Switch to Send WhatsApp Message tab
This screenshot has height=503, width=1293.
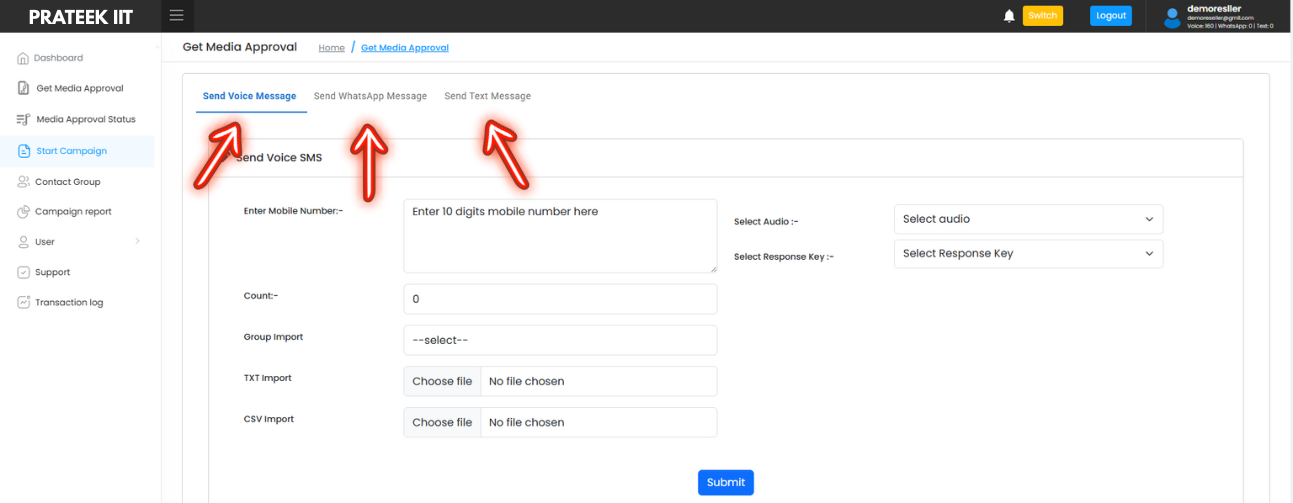pos(370,96)
